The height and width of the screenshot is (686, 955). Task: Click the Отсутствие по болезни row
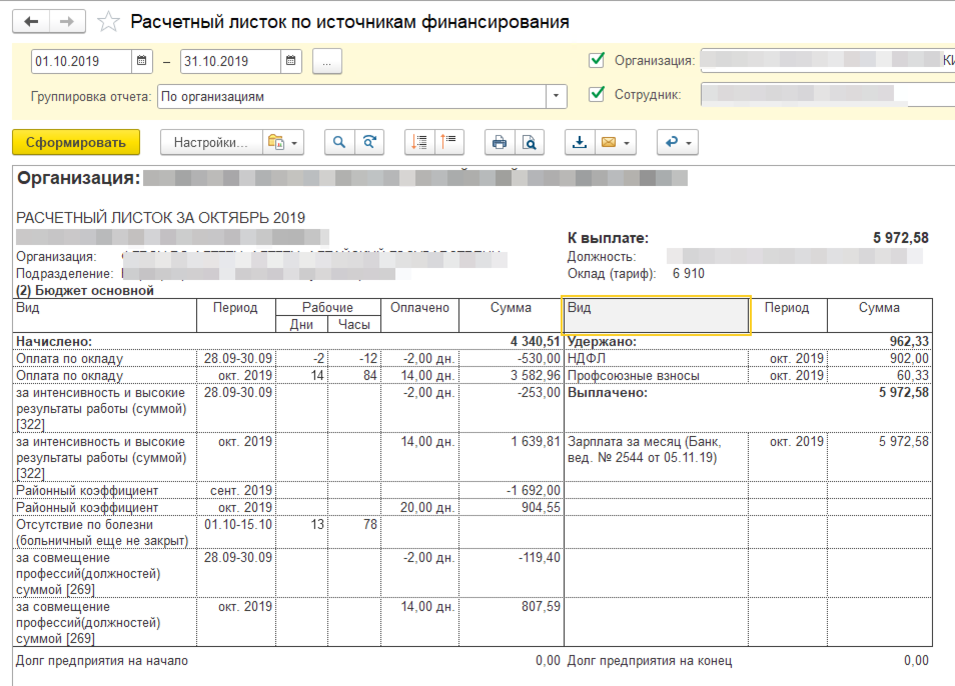102,532
